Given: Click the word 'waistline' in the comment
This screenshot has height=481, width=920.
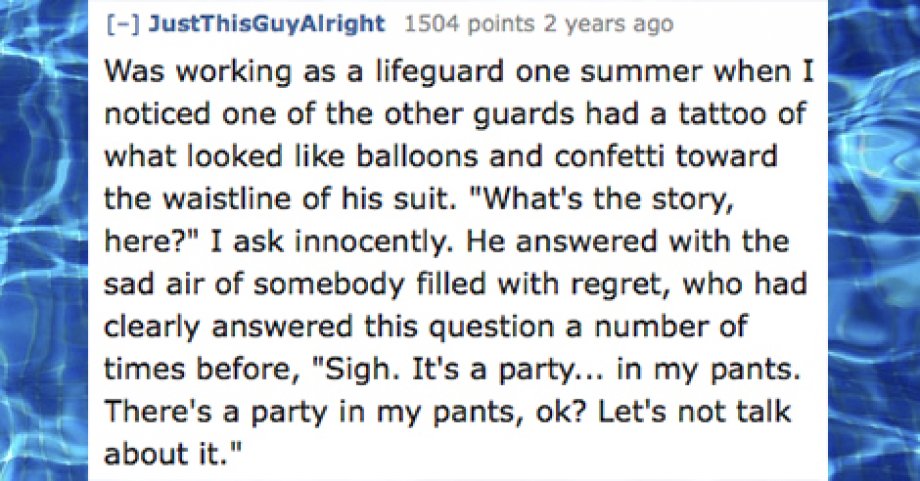Looking at the screenshot, I should (x=228, y=199).
